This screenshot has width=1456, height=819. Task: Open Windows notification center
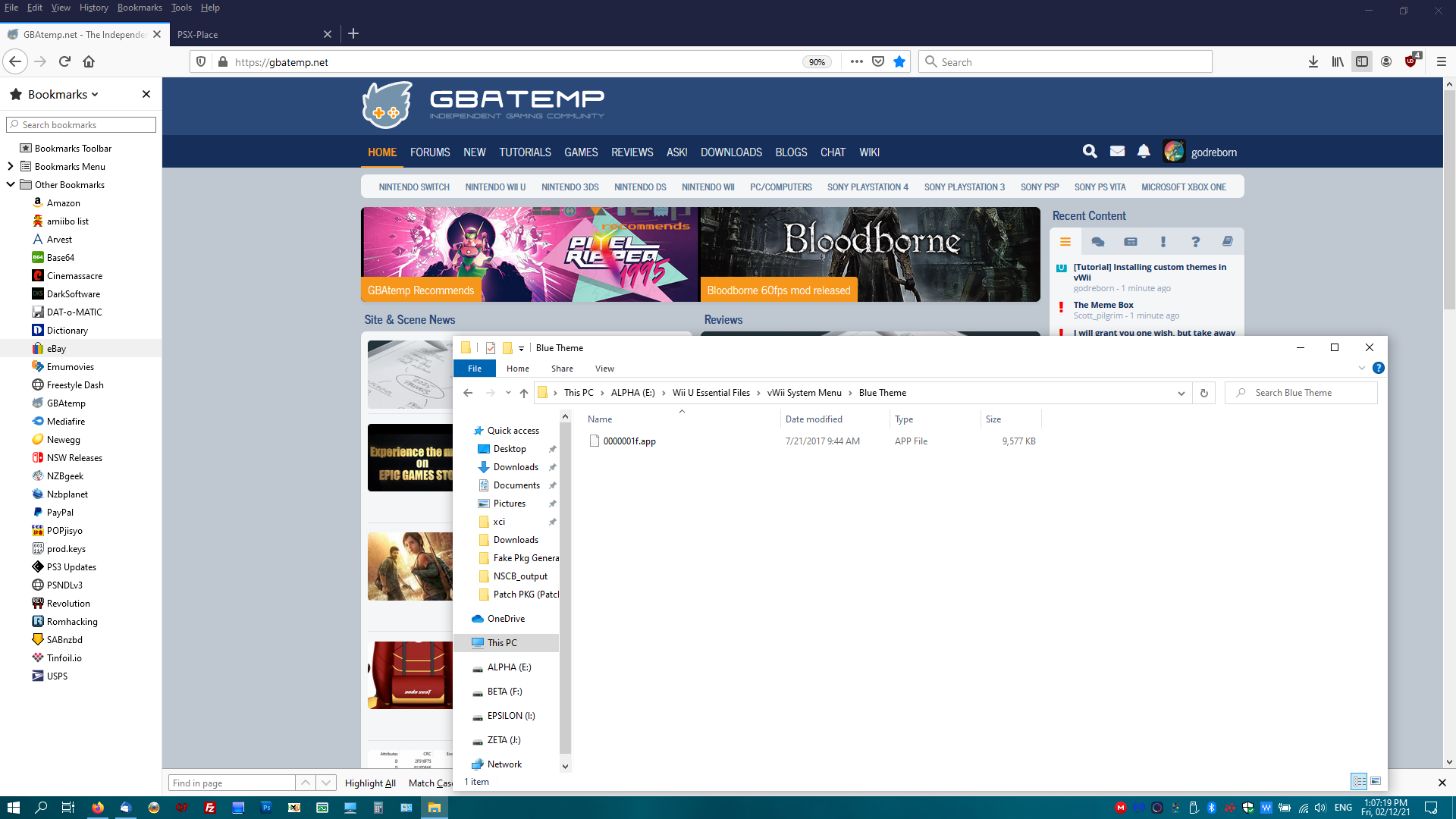(x=1431, y=808)
